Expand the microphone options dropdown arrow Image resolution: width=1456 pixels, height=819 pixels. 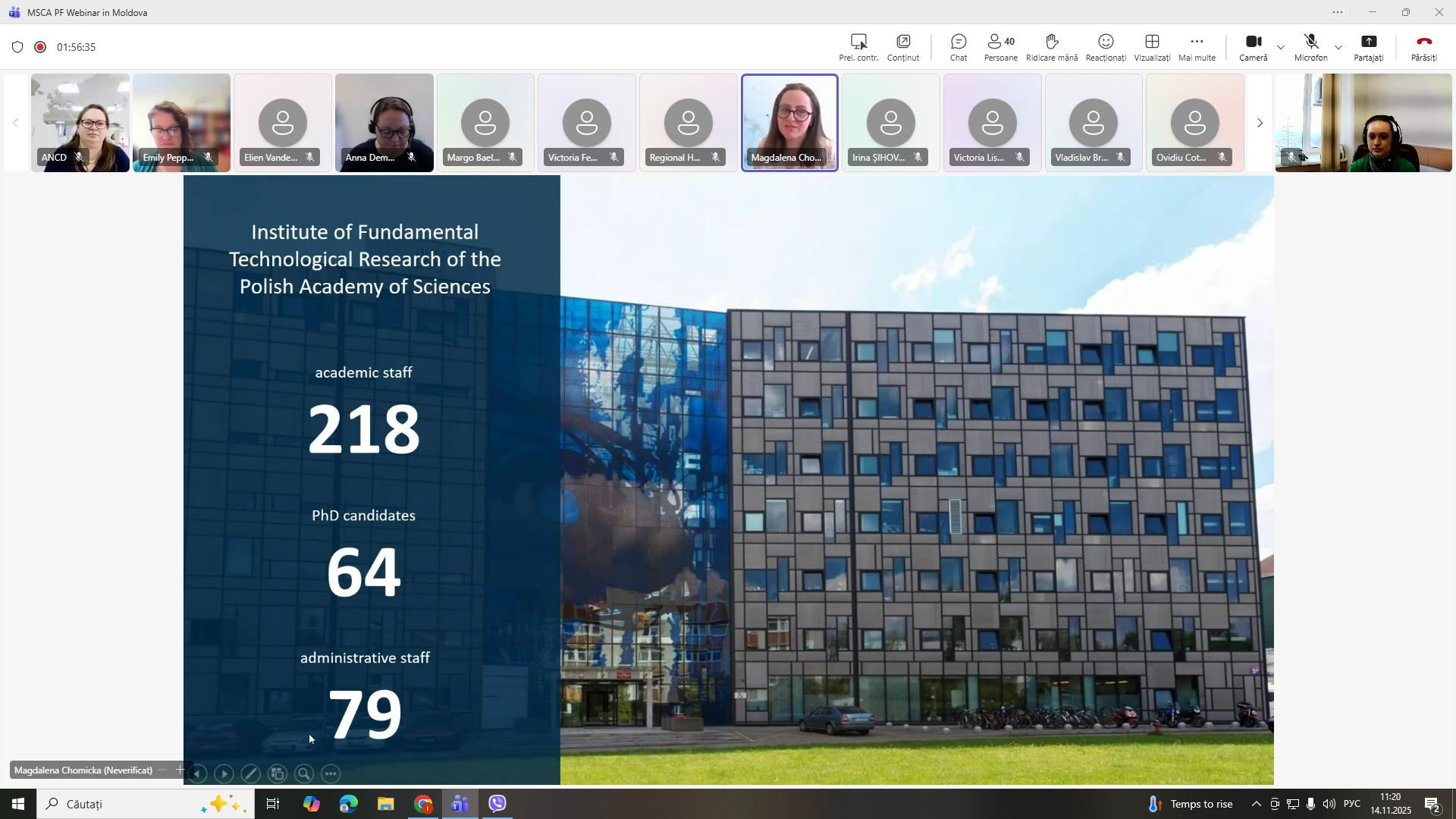tap(1338, 47)
